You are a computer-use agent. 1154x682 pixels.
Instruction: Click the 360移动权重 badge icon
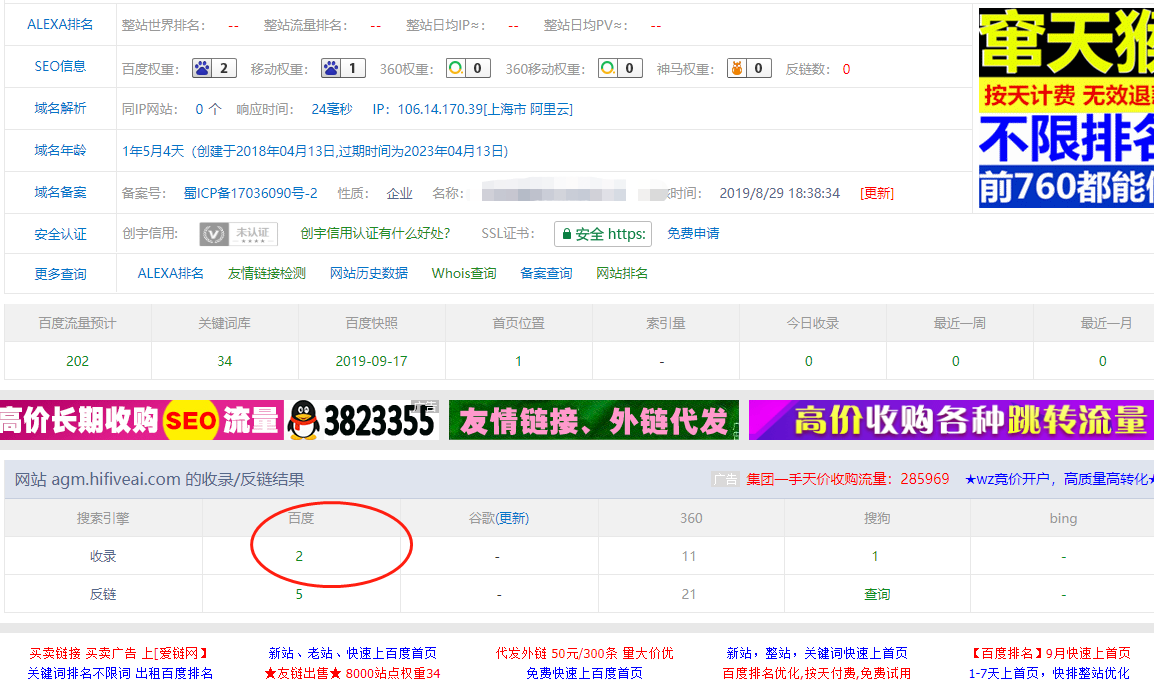(620, 68)
